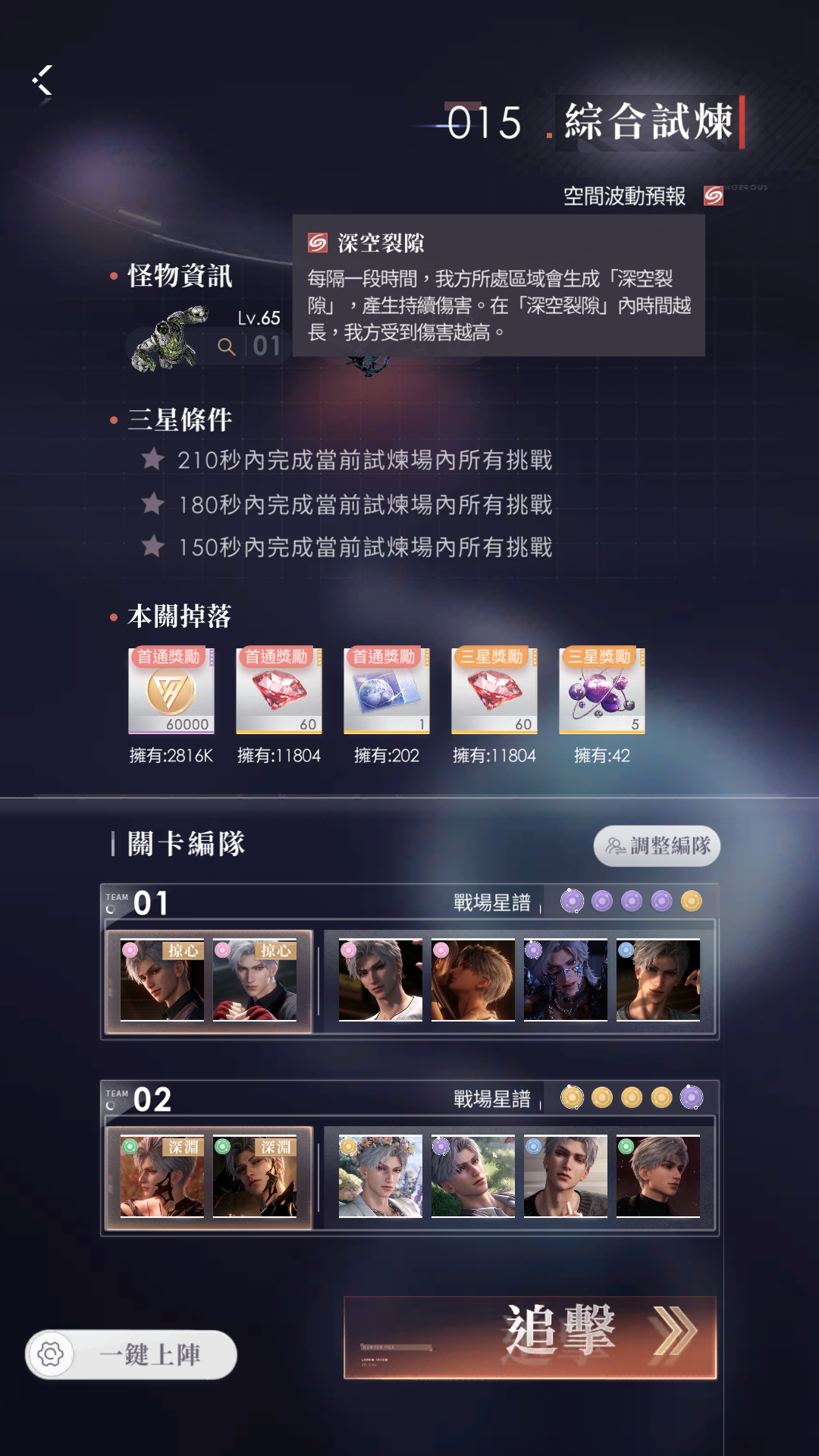
Task: Tap the back arrow icon
Action: click(42, 80)
